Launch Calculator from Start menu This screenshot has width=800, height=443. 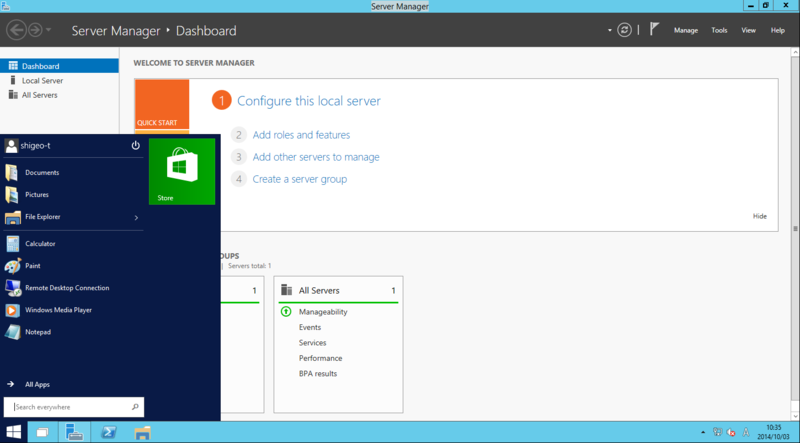(73, 243)
